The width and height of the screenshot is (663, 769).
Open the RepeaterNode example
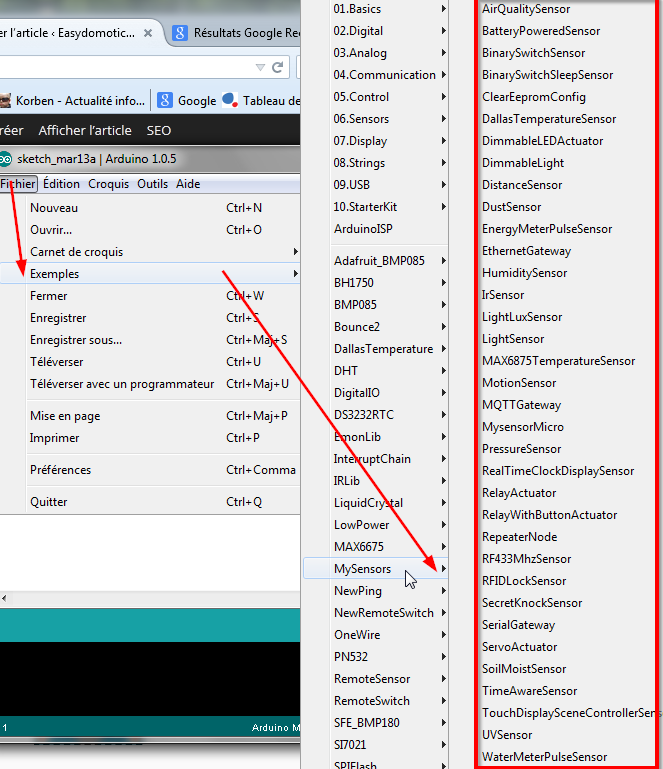(519, 537)
